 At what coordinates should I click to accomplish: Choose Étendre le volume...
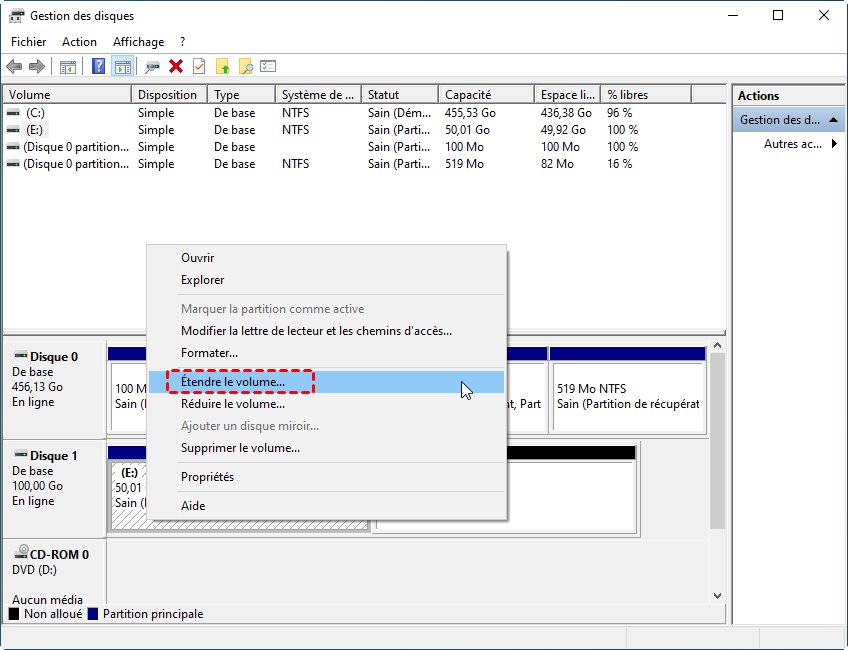click(327, 382)
